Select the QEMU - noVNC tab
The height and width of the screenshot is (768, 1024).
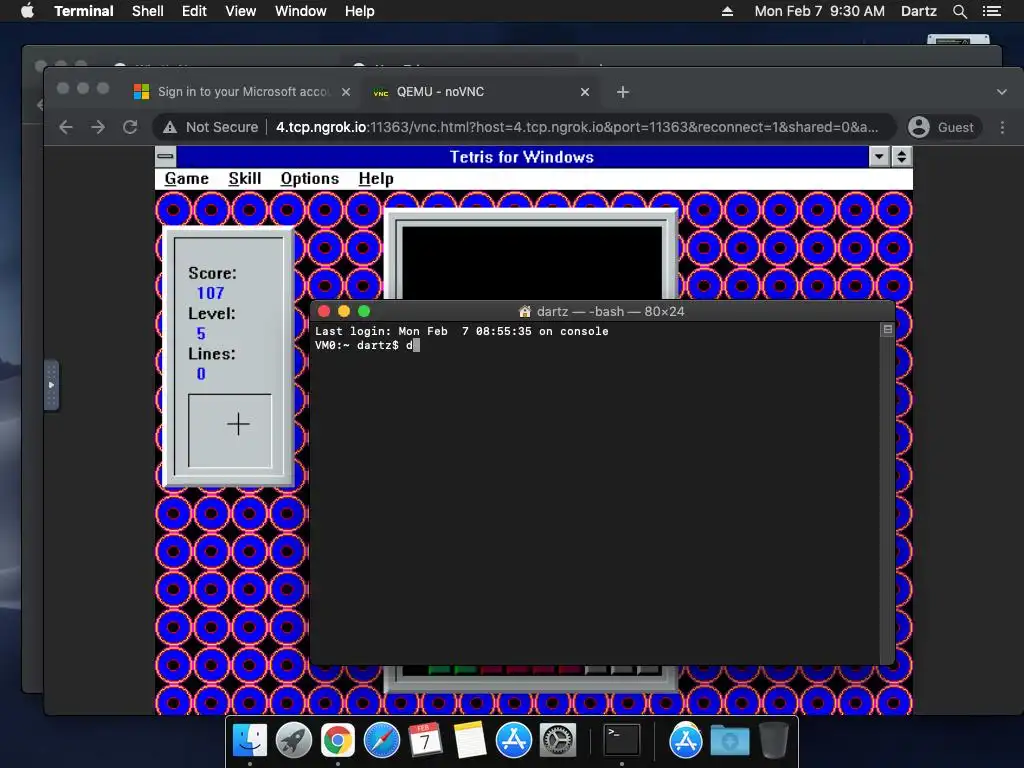(x=482, y=92)
